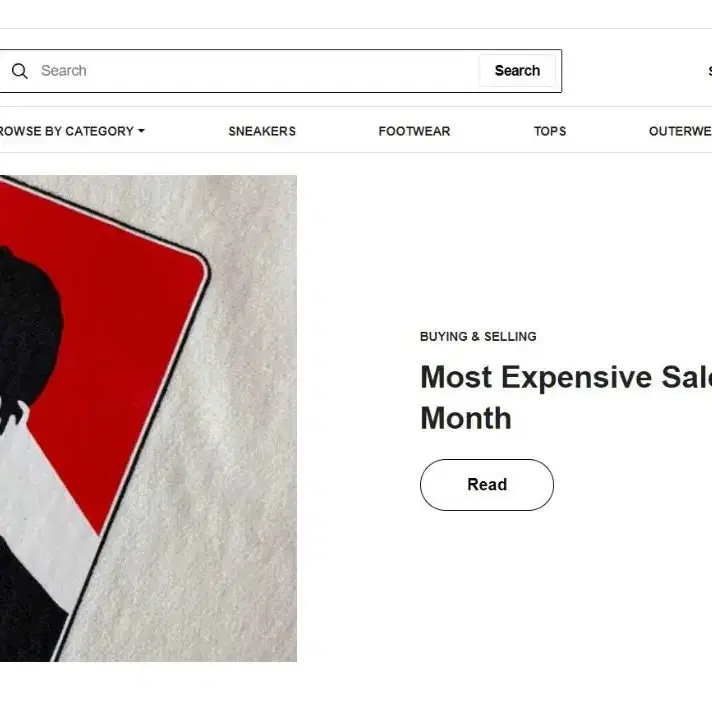Open the Outerwear category link

(680, 131)
